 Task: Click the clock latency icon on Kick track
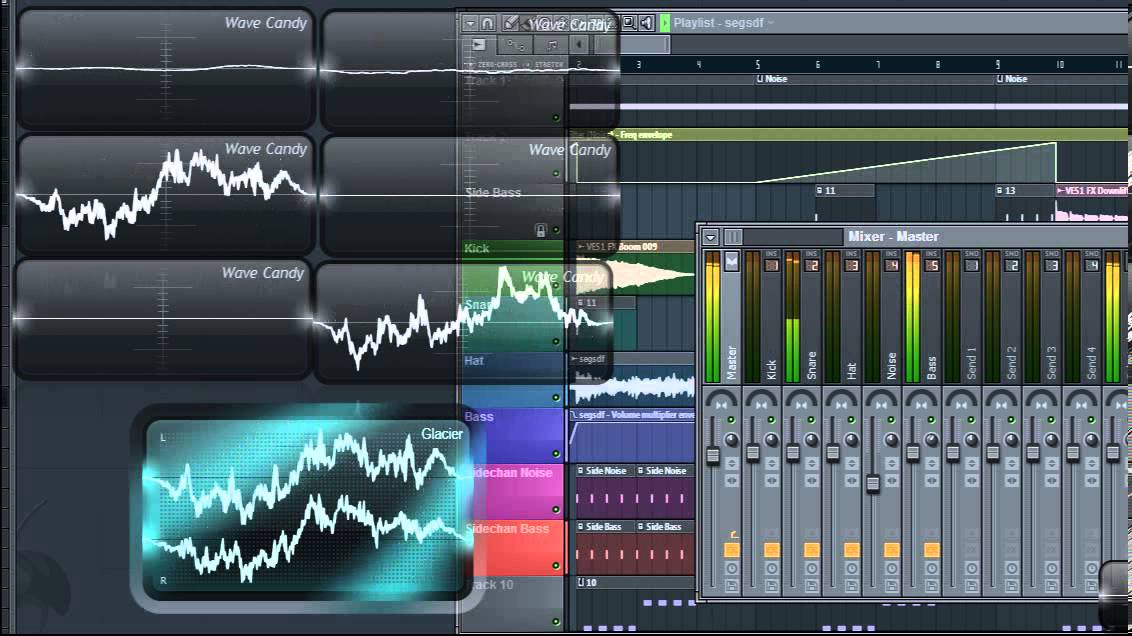point(772,569)
